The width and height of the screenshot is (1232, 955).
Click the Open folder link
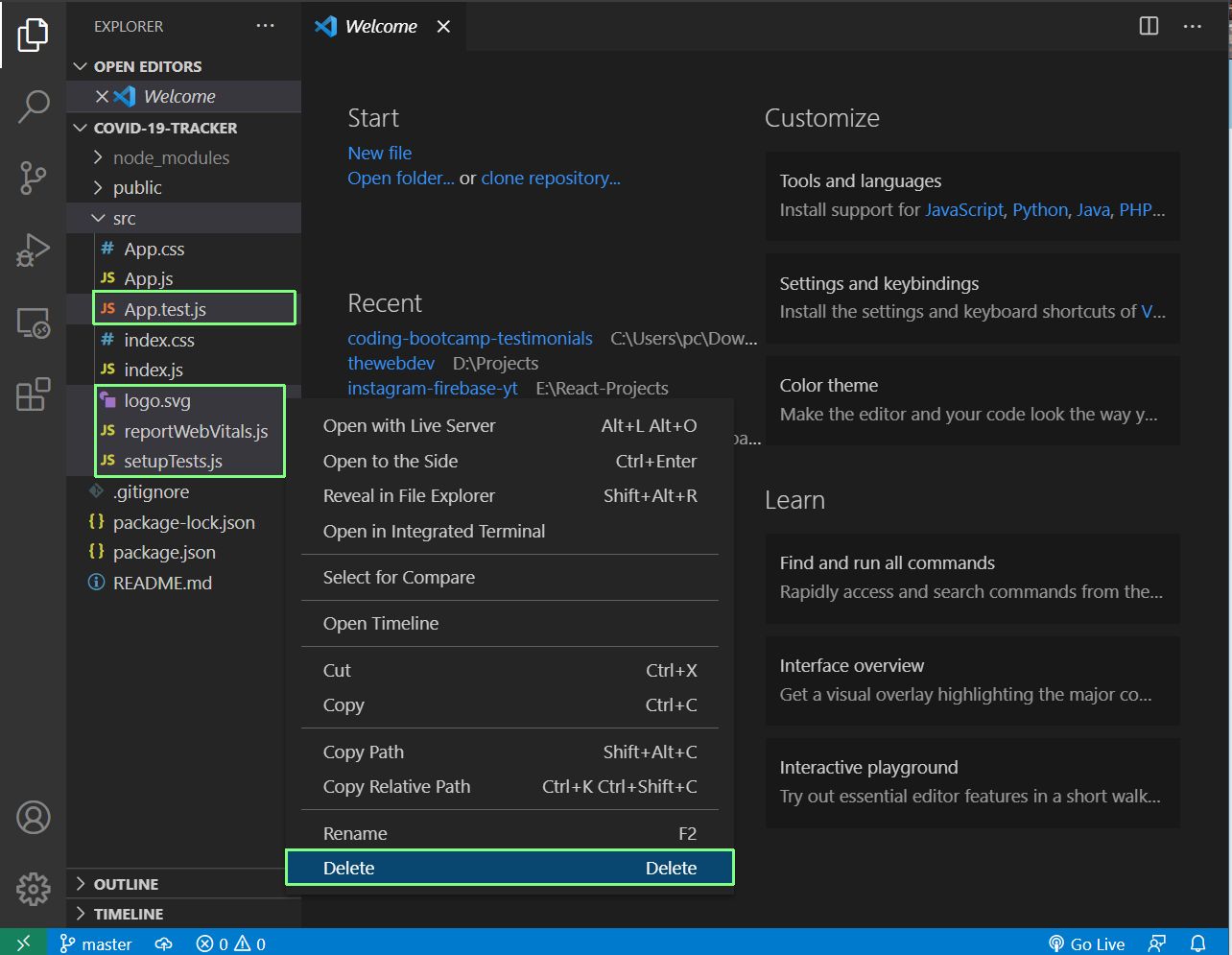(x=401, y=178)
